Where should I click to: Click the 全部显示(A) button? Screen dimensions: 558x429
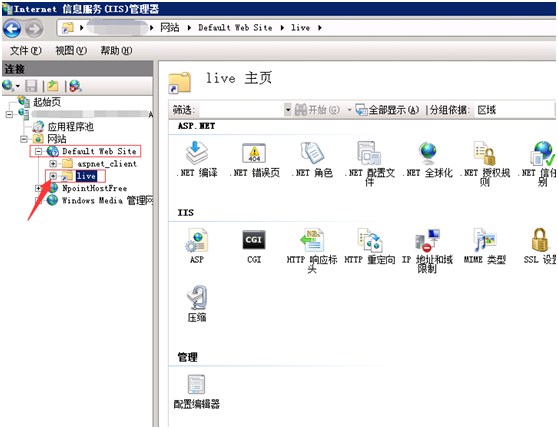click(x=387, y=110)
